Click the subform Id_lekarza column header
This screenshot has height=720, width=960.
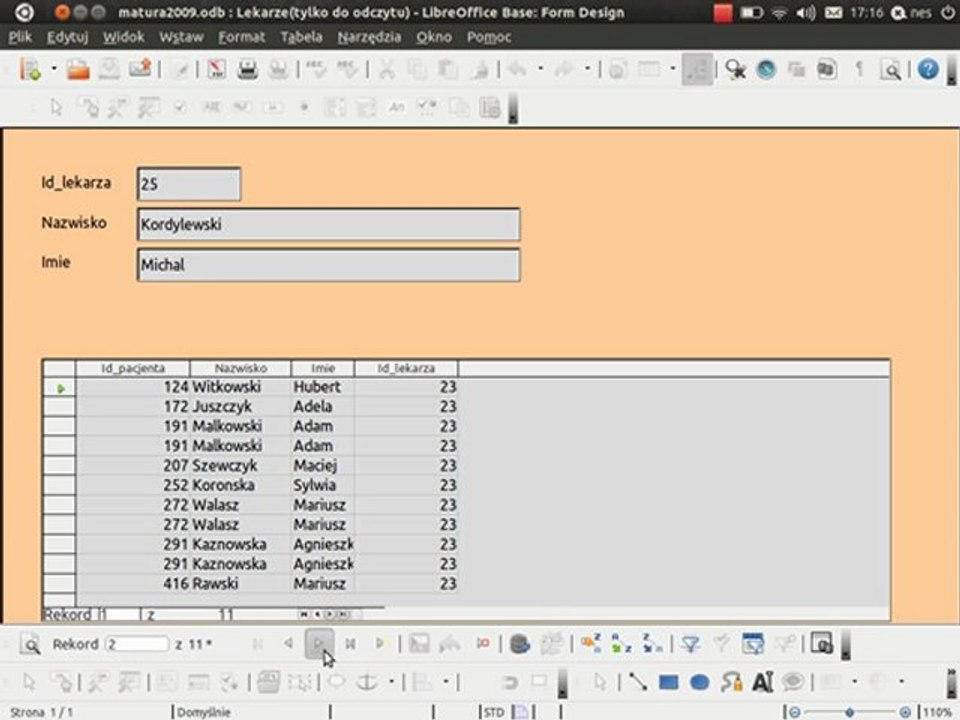click(406, 368)
